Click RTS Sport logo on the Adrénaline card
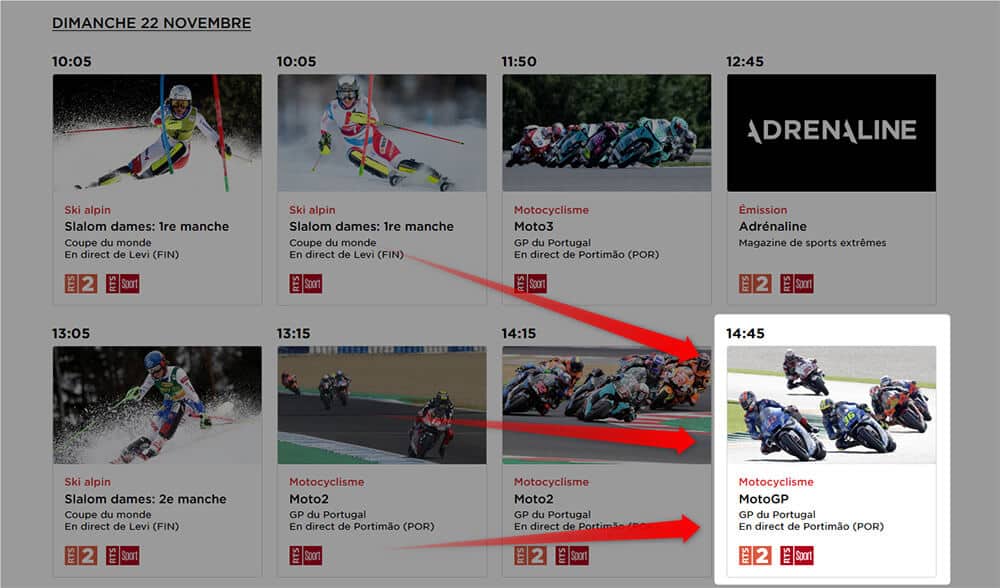The width and height of the screenshot is (1000, 588). 797,283
